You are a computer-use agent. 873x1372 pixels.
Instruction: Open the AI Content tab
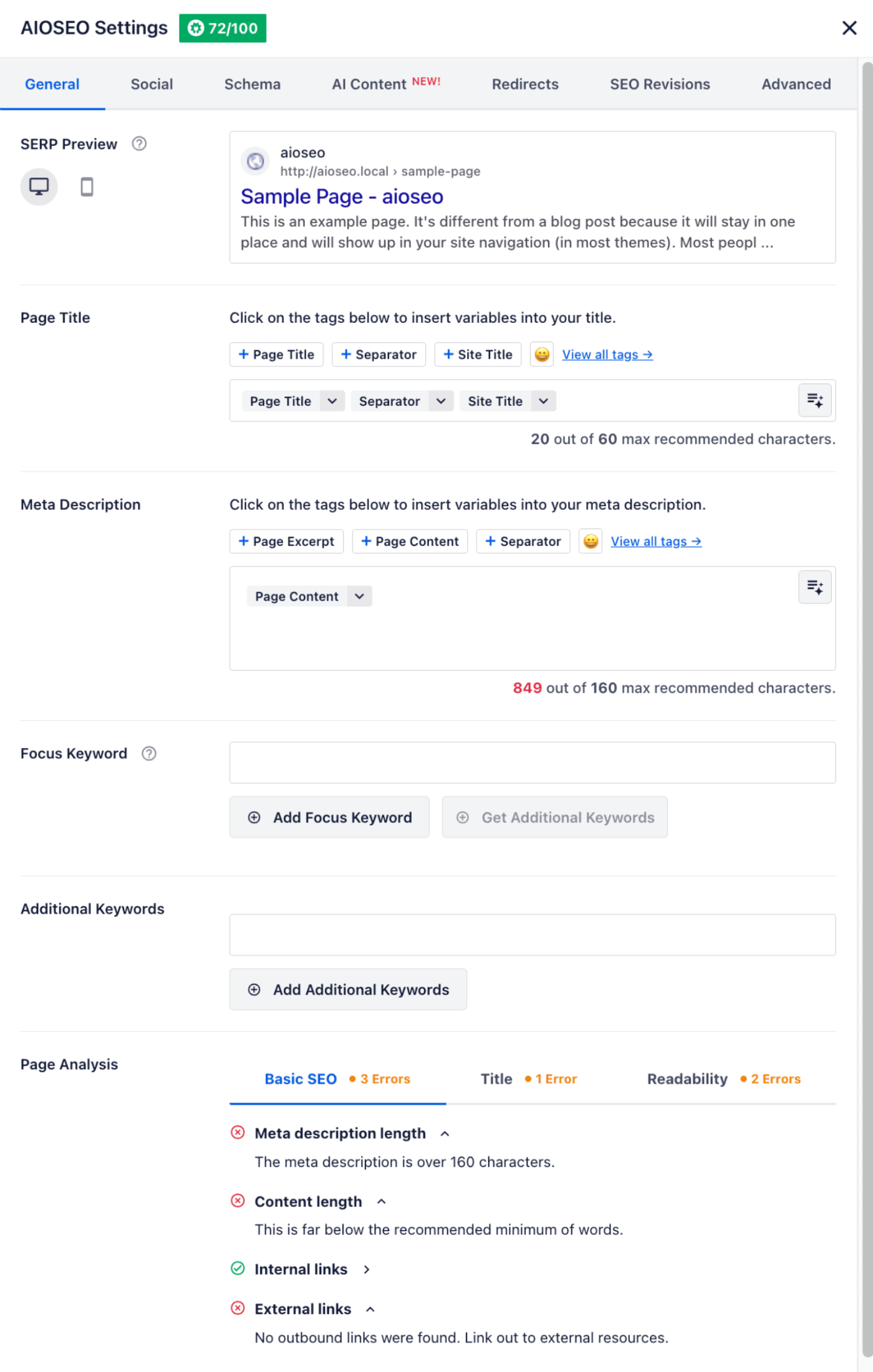[386, 84]
